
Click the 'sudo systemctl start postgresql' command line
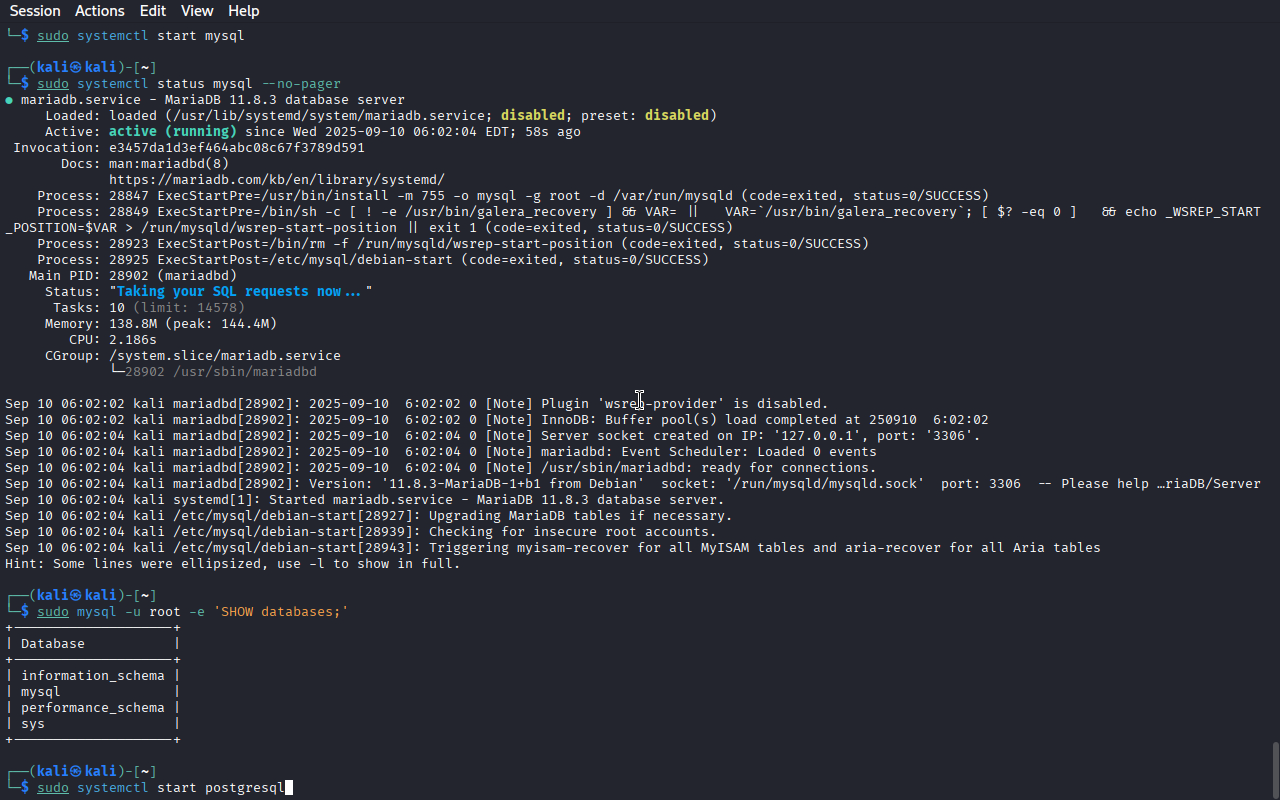pyautogui.click(x=161, y=788)
